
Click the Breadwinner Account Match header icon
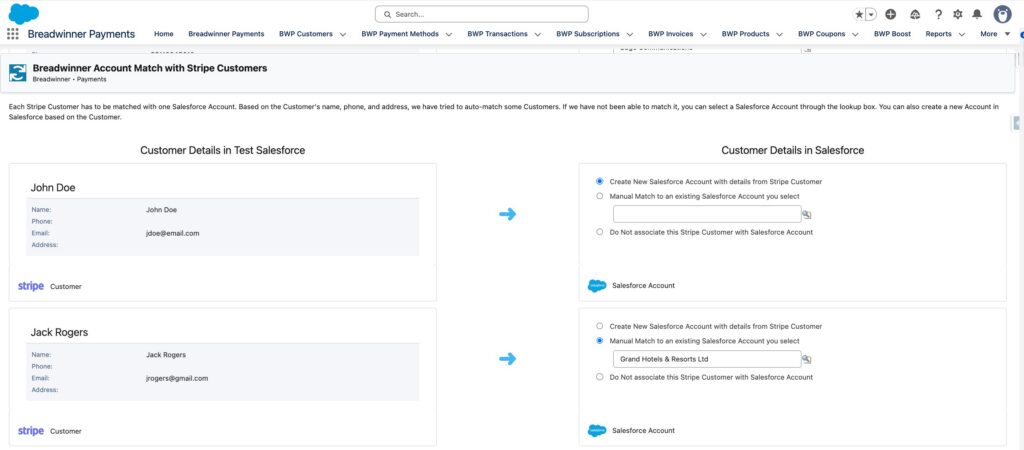(x=18, y=72)
